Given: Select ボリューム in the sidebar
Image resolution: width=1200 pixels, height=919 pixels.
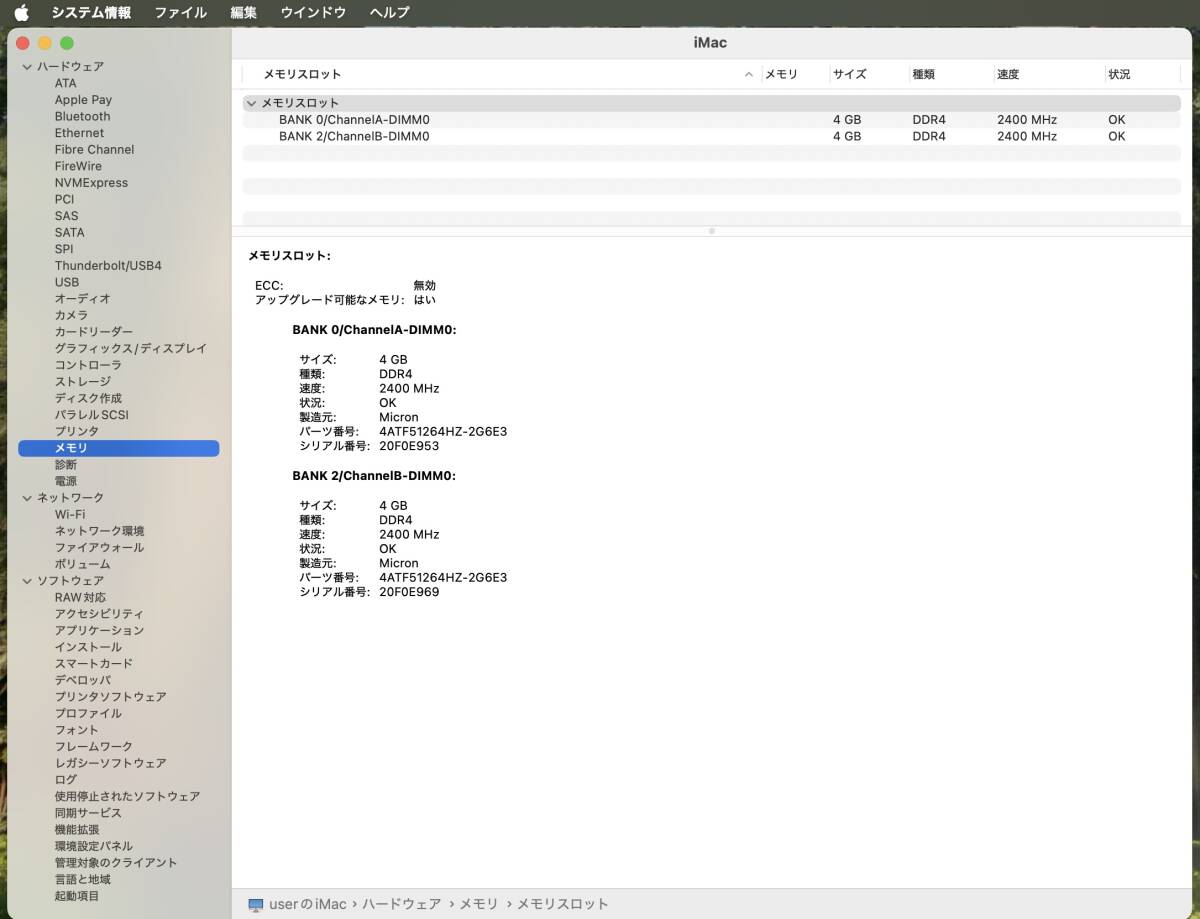Looking at the screenshot, I should 82,564.
